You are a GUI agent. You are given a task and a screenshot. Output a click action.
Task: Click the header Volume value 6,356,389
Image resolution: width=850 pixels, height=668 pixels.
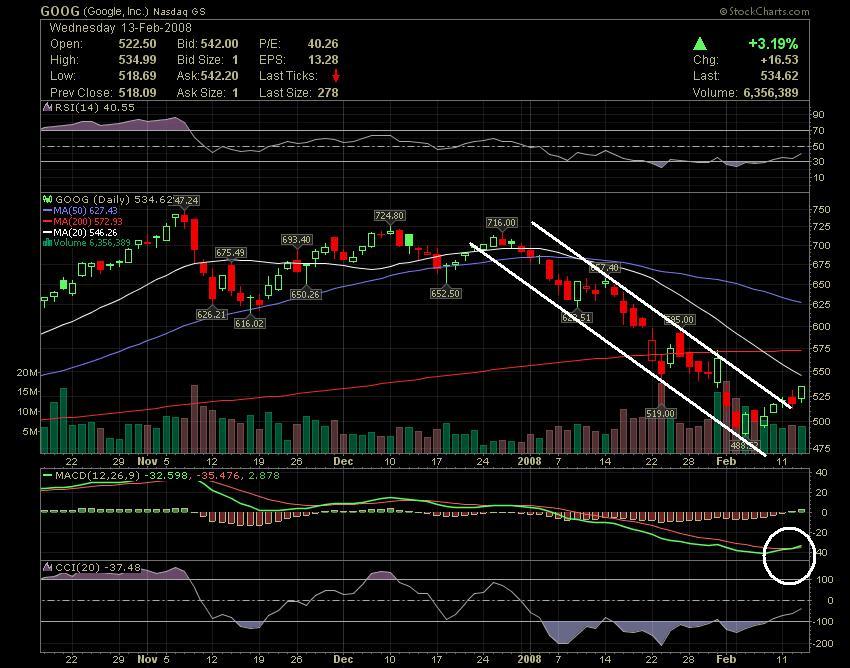[x=771, y=93]
